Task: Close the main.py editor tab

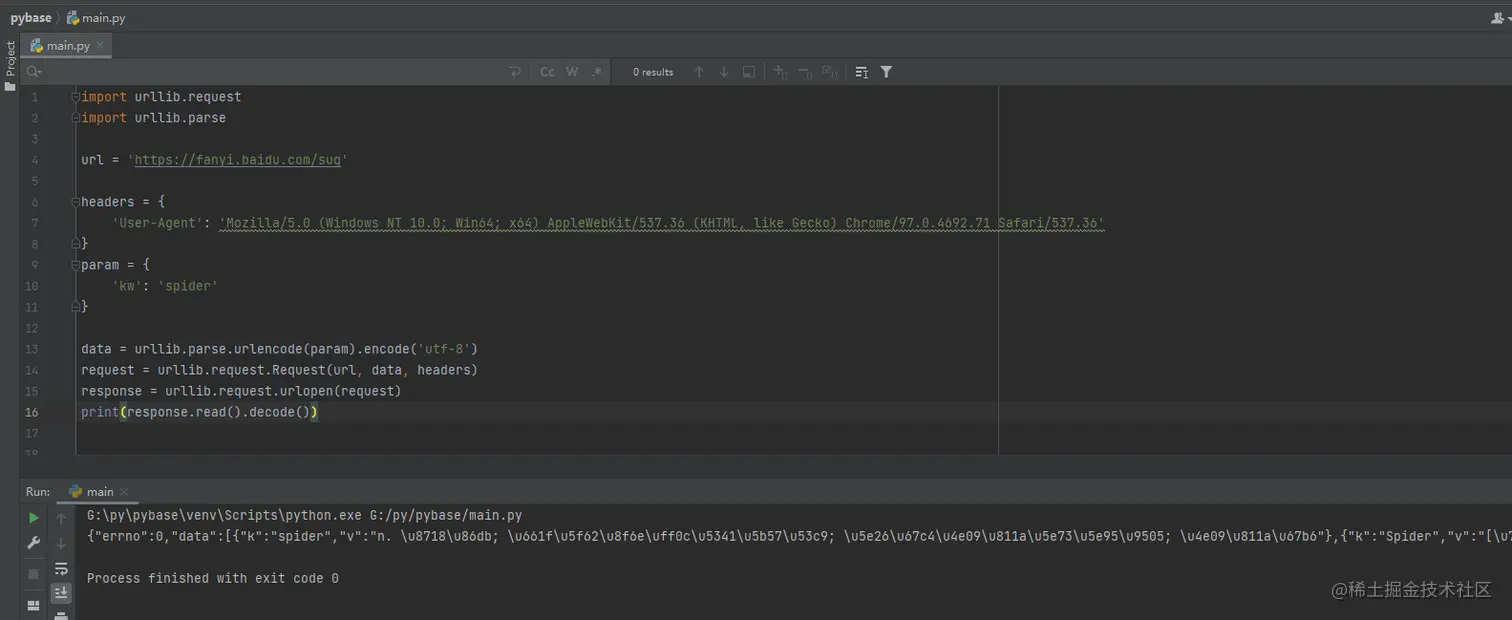Action: 100,45
